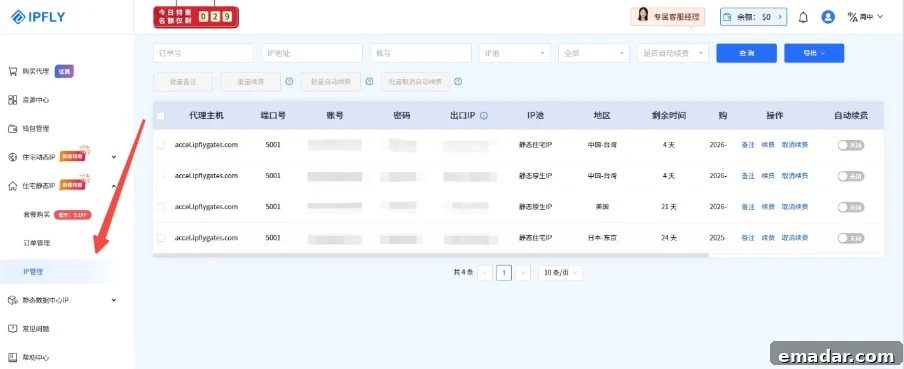
Task: Click the info icon beside 出口IP
Action: (484, 115)
